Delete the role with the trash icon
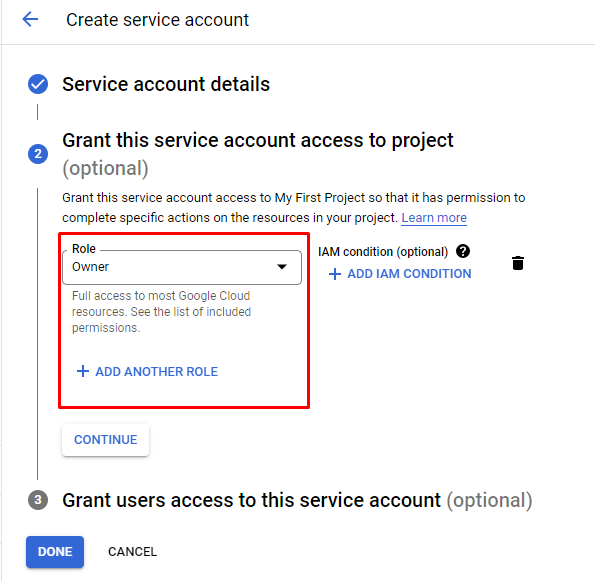The height and width of the screenshot is (581, 595). point(518,263)
